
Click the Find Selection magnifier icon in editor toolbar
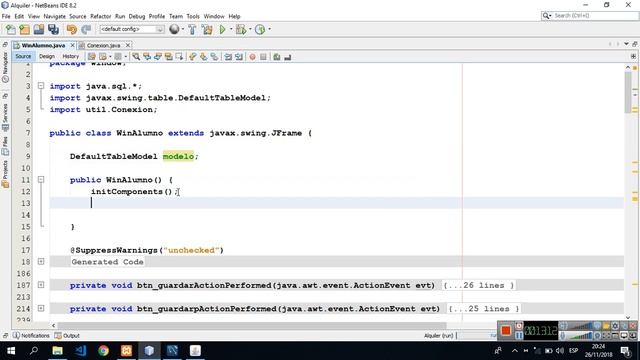point(136,57)
